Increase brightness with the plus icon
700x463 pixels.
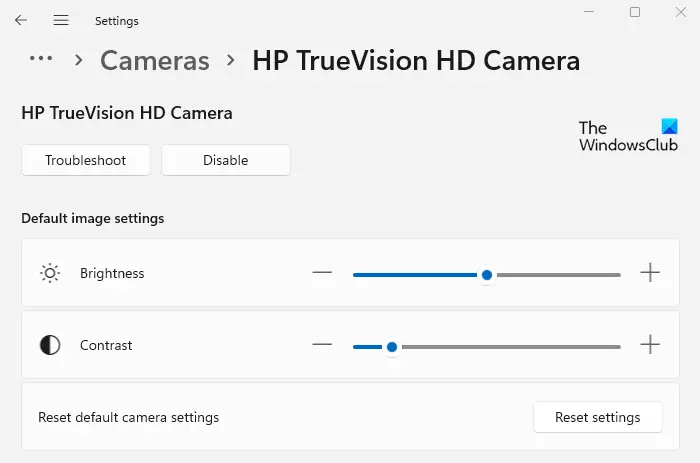pyautogui.click(x=650, y=272)
